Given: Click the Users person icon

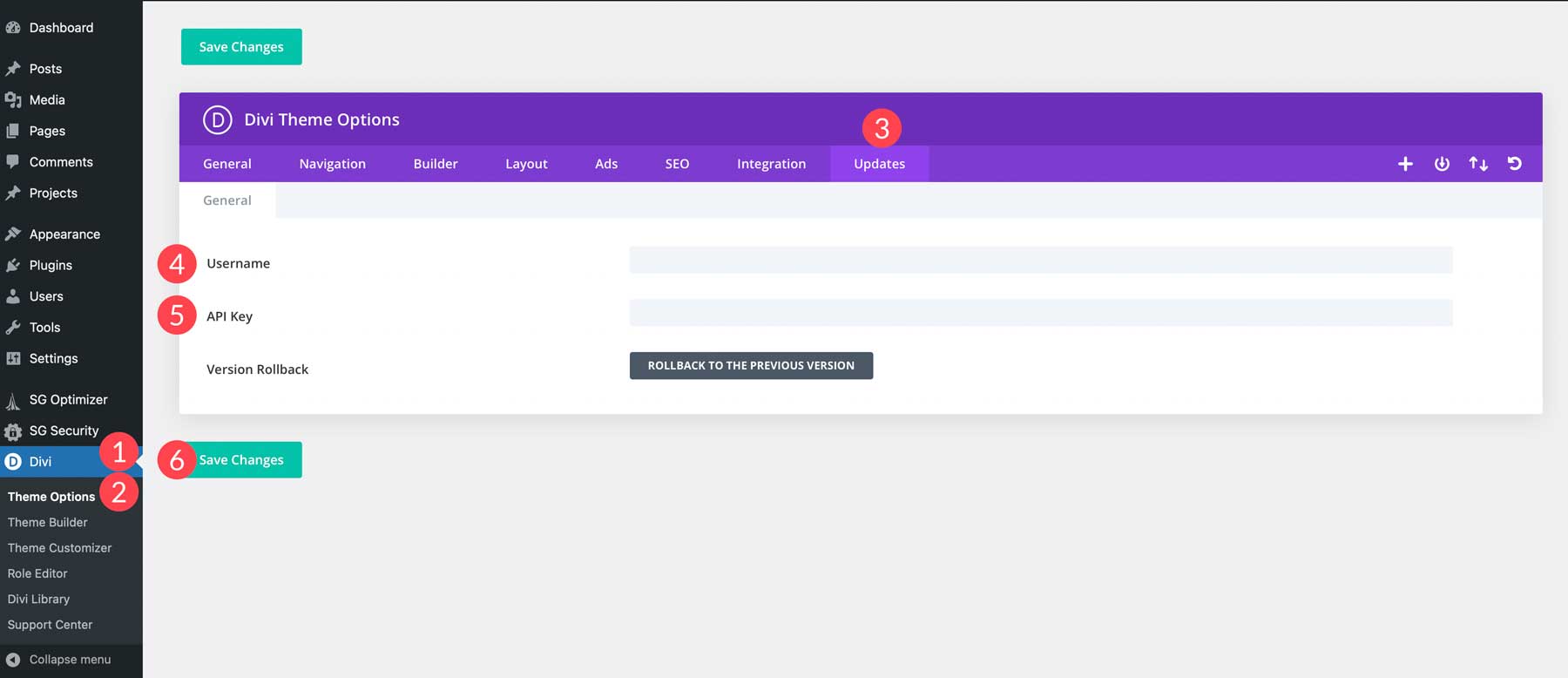Looking at the screenshot, I should coord(13,296).
